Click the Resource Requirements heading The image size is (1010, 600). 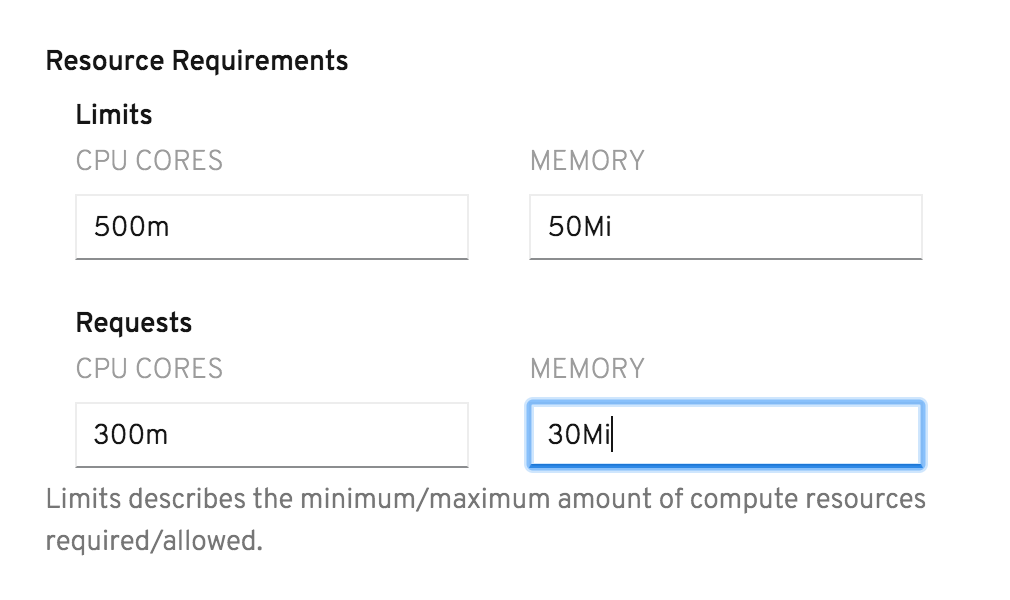197,61
